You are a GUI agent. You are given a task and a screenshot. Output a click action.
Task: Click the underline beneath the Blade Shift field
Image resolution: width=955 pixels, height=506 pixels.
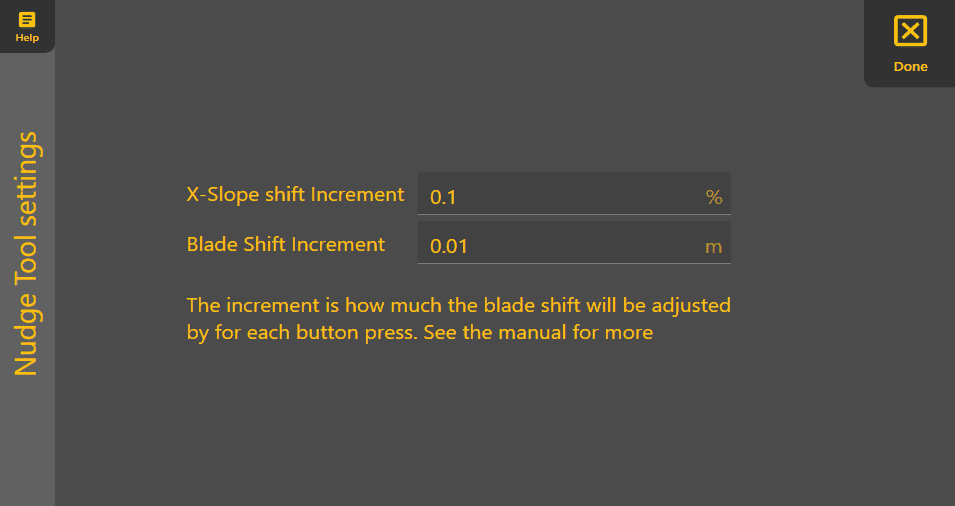point(573,263)
